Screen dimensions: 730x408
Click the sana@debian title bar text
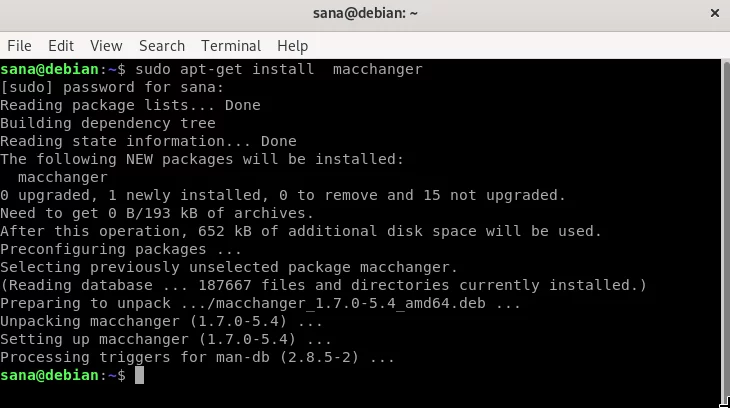point(365,13)
